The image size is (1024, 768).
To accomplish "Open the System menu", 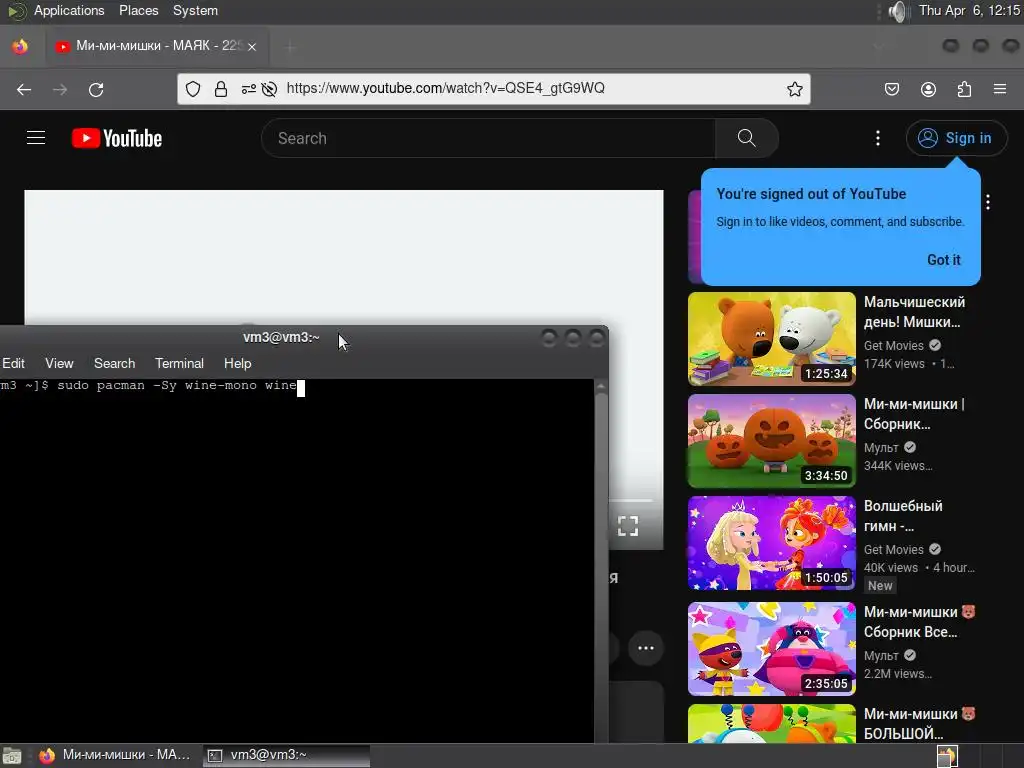I will click(195, 10).
